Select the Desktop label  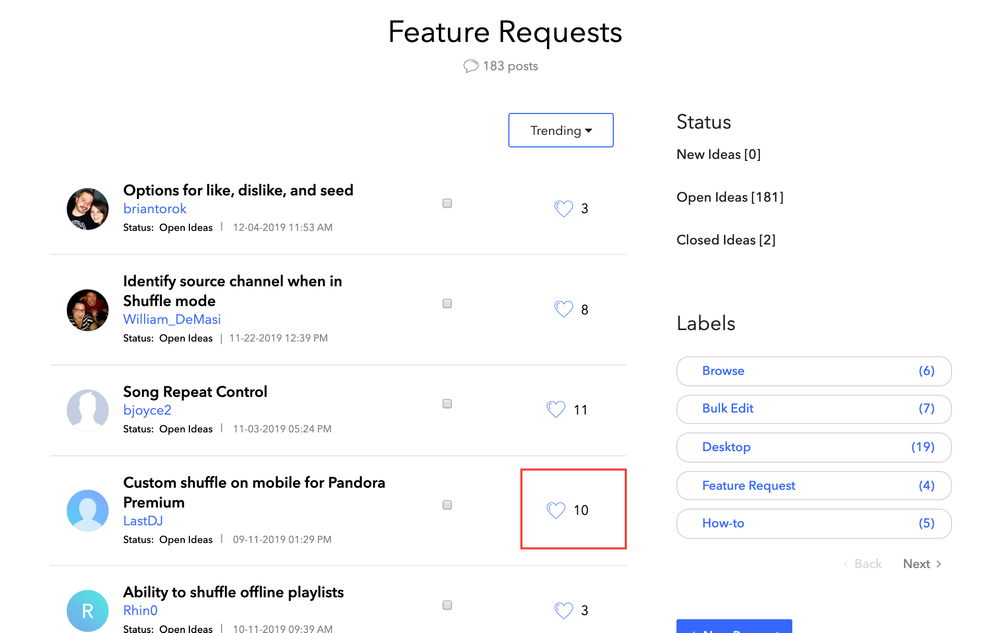[813, 447]
